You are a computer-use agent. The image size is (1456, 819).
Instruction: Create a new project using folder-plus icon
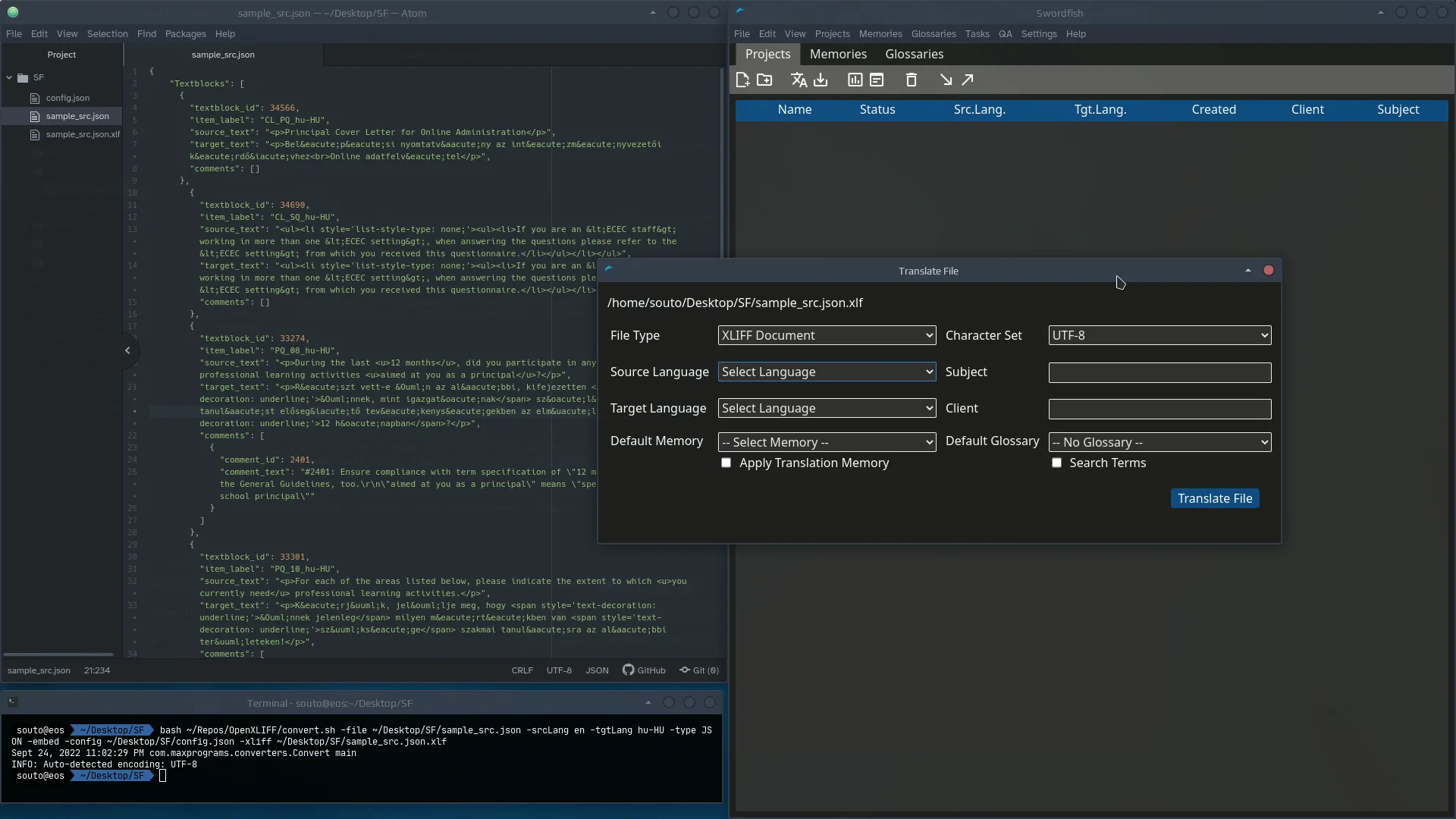pos(765,80)
